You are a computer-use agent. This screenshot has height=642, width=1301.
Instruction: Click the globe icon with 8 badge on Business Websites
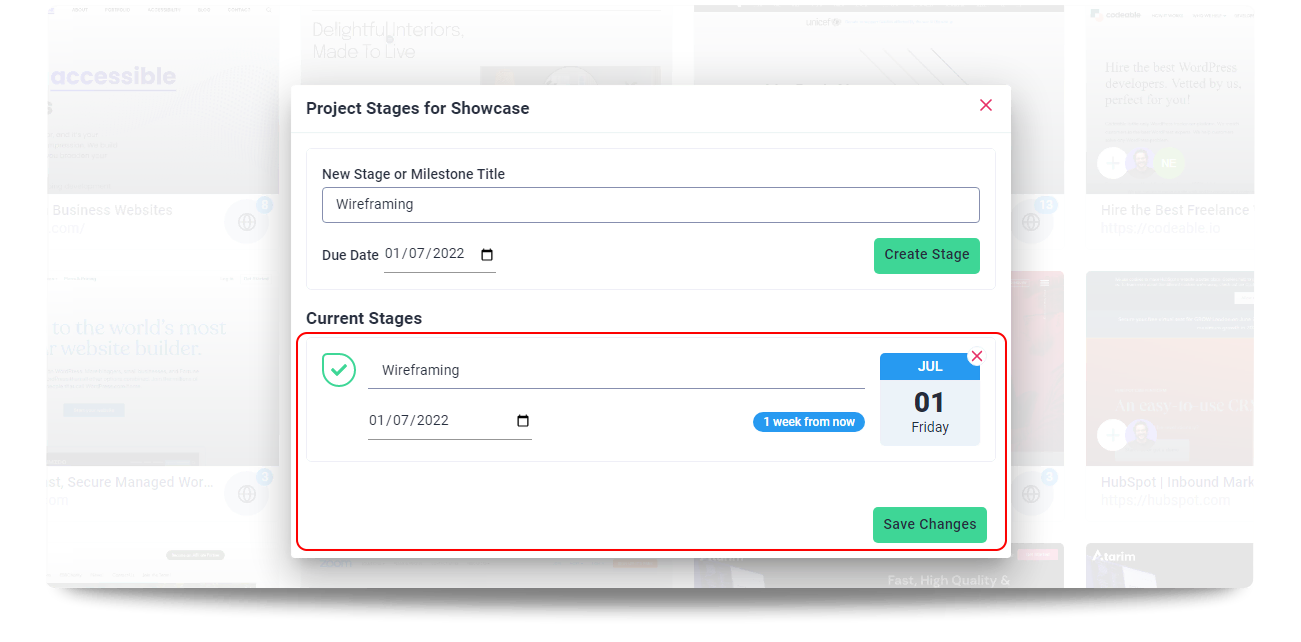pyautogui.click(x=247, y=222)
